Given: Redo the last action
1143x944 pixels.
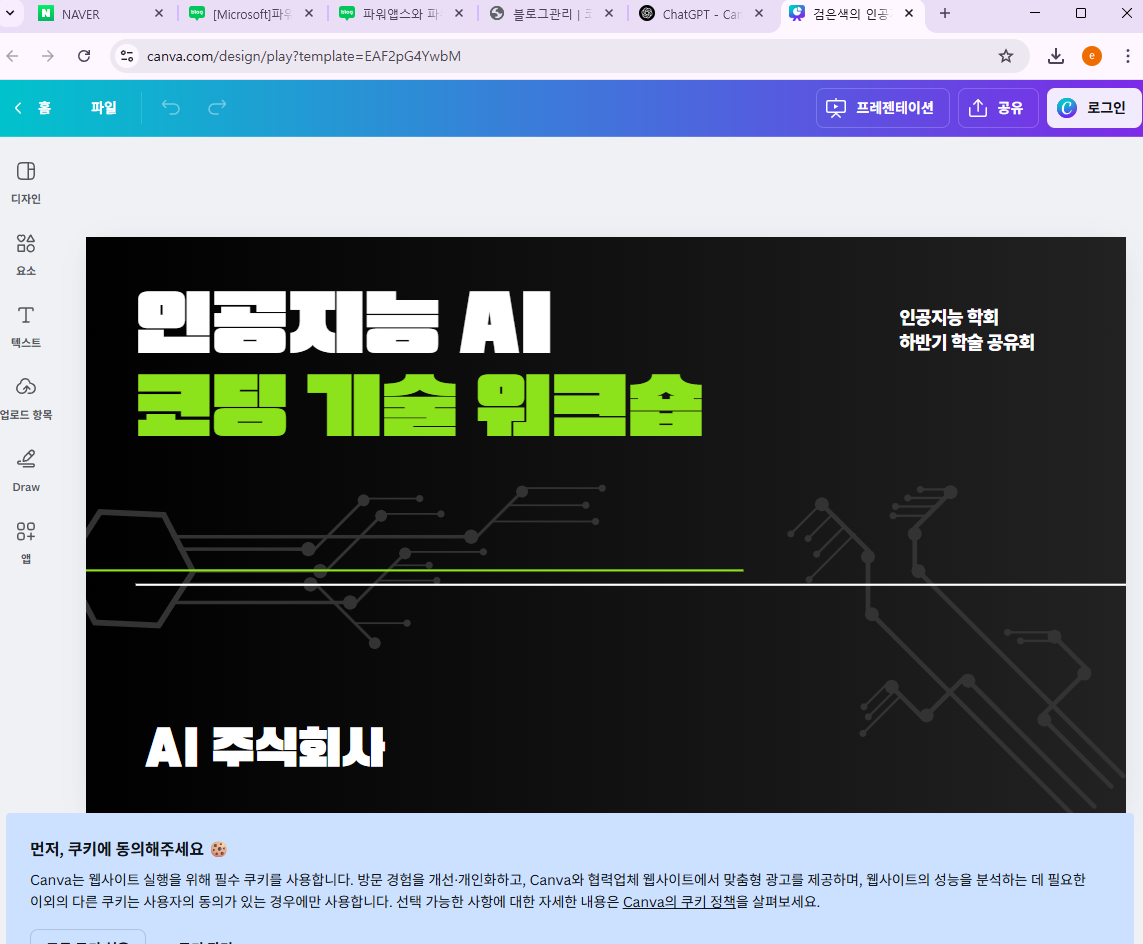Looking at the screenshot, I should pyautogui.click(x=217, y=108).
